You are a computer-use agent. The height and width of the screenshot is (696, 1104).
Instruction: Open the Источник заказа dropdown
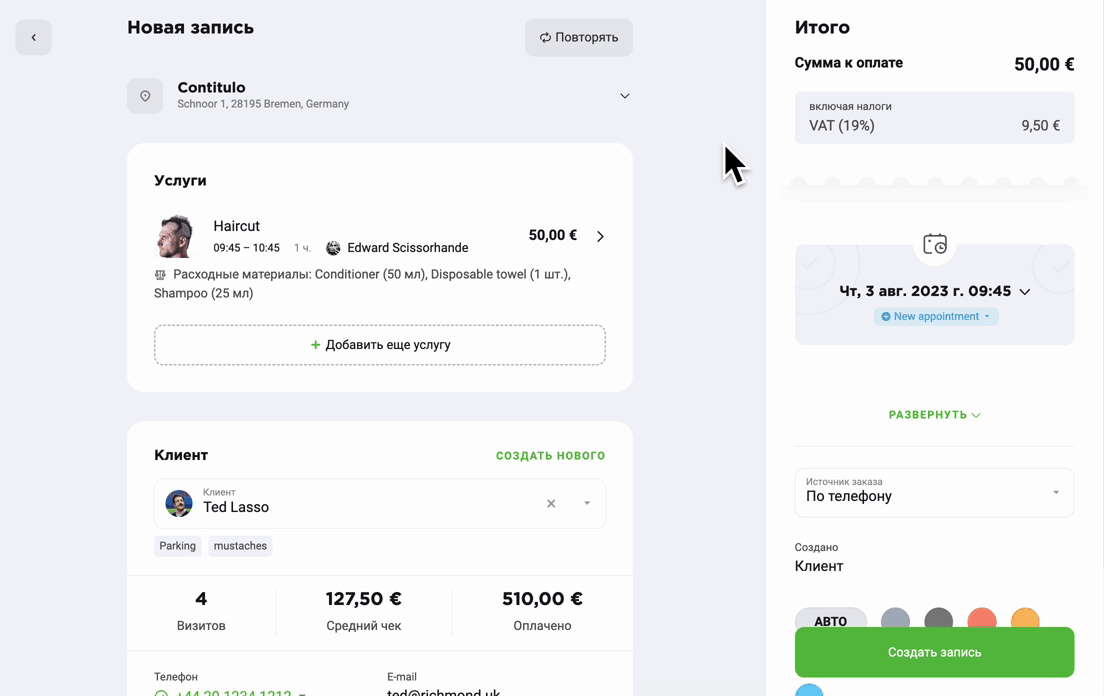(934, 493)
